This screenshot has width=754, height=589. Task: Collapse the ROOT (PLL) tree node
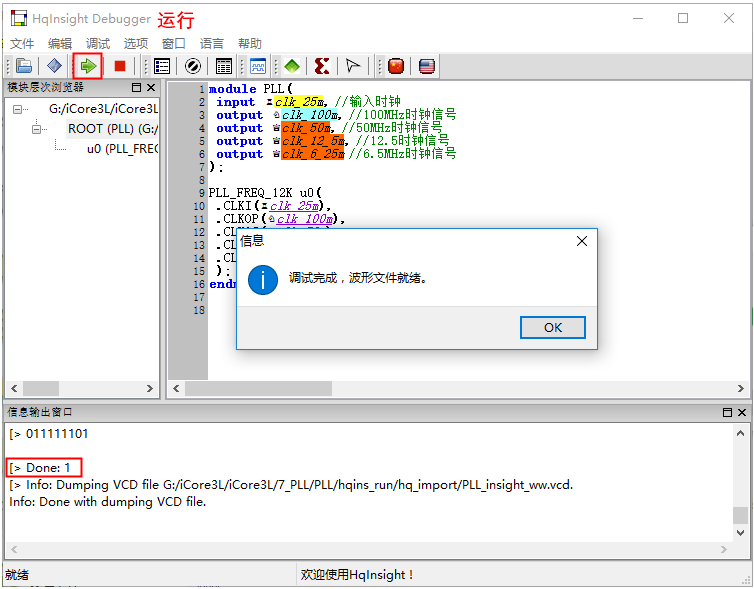38,129
